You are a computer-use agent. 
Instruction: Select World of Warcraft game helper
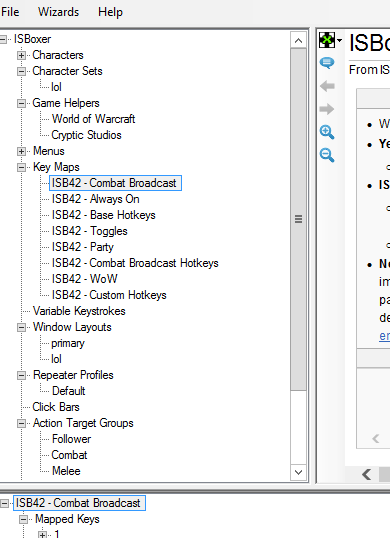(x=93, y=119)
